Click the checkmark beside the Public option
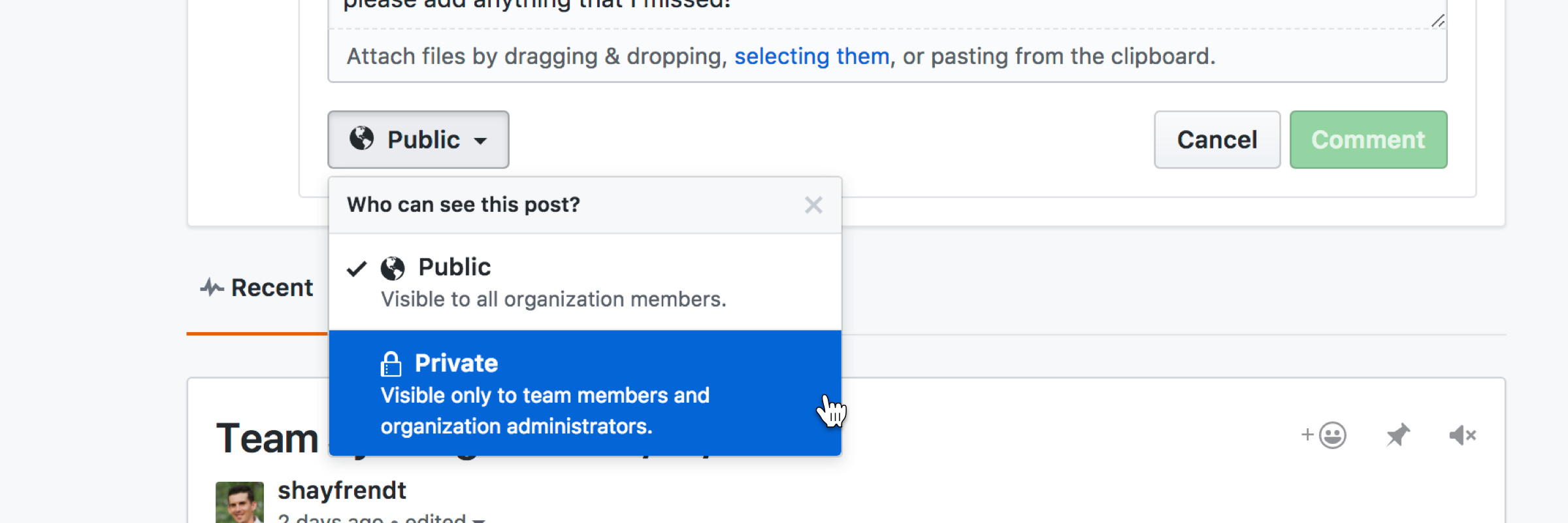This screenshot has width=1568, height=523. click(356, 268)
